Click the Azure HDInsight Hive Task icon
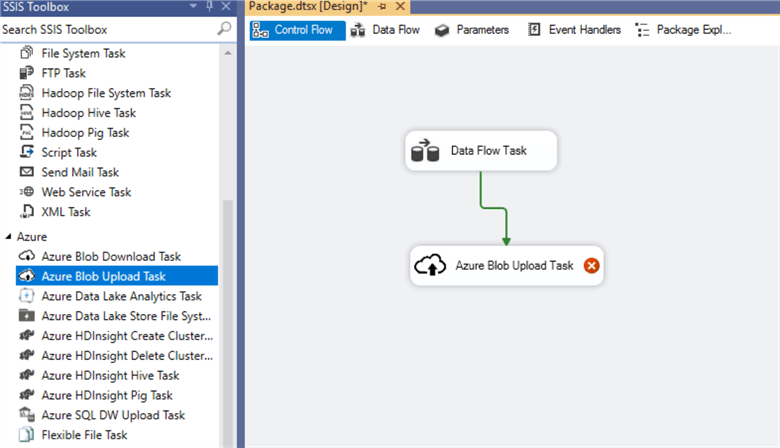Screen dimensions: 780x448 point(26,375)
